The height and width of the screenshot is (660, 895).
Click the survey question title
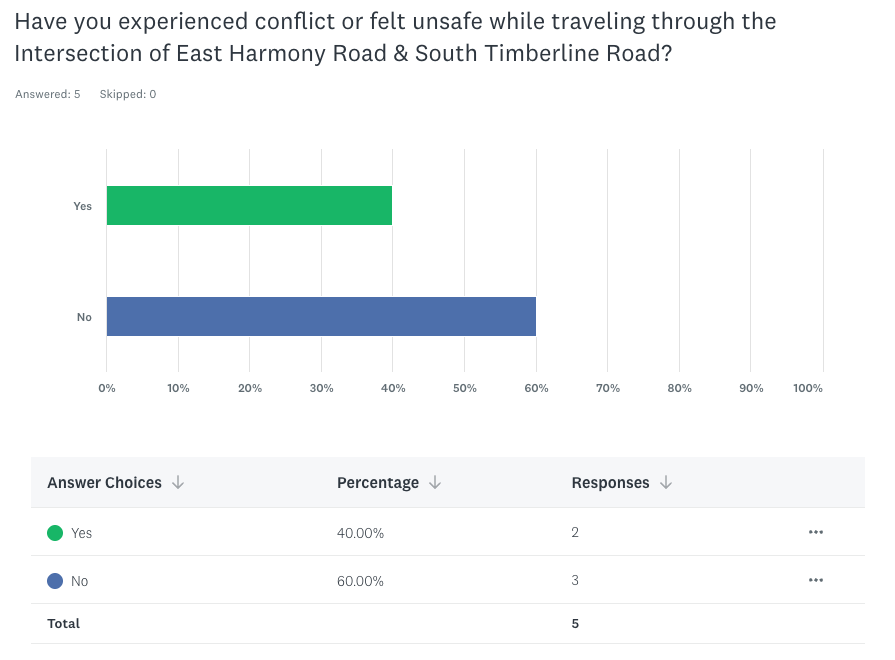[x=395, y=35]
